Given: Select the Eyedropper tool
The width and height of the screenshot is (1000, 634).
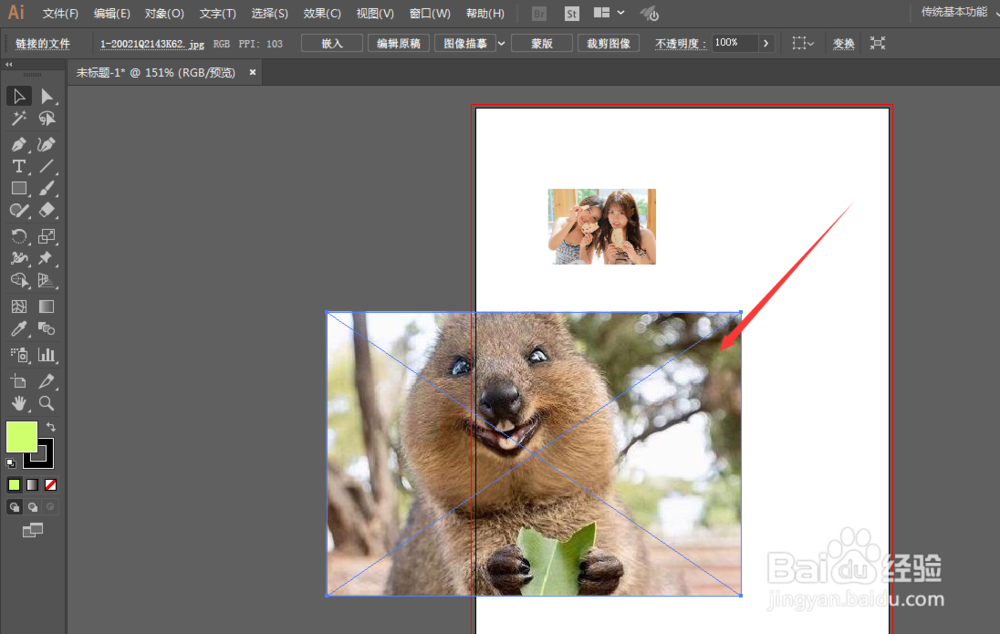Looking at the screenshot, I should [x=18, y=330].
